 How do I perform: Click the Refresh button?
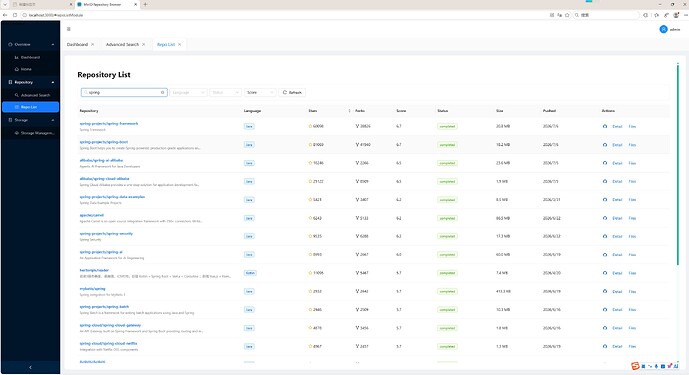point(292,92)
